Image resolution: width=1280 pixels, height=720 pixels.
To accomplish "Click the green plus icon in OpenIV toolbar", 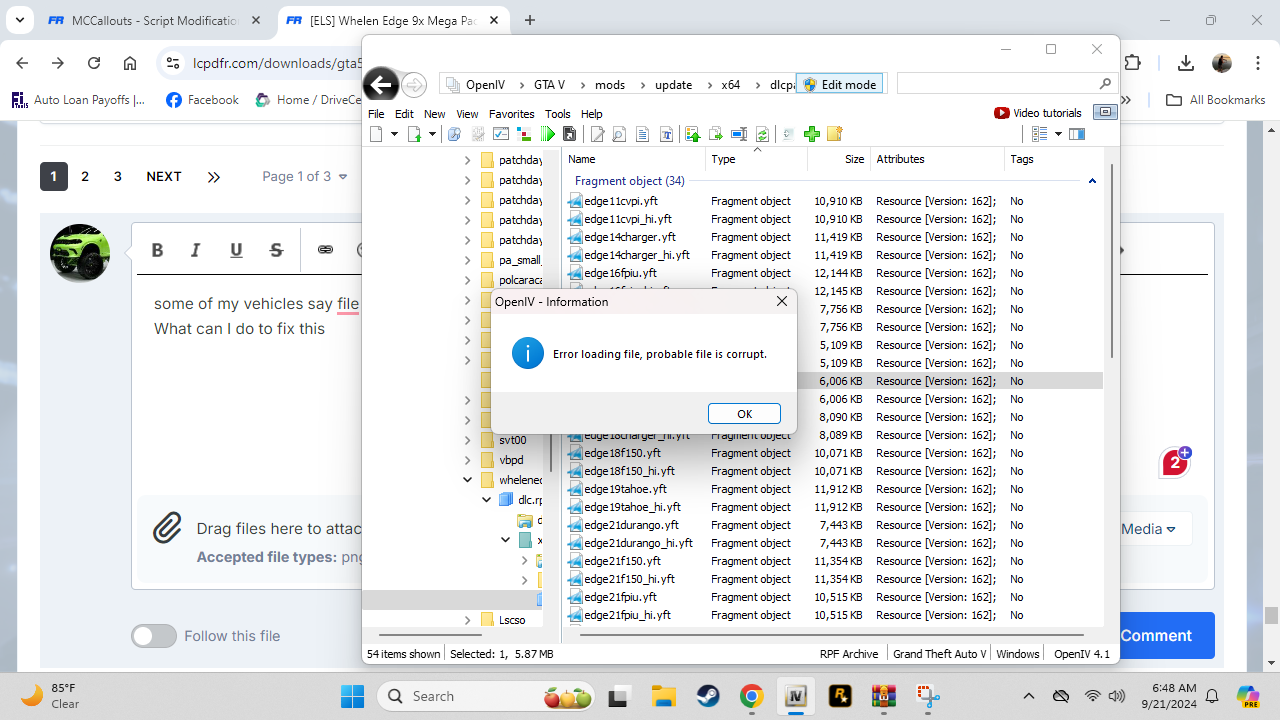I will tap(812, 134).
